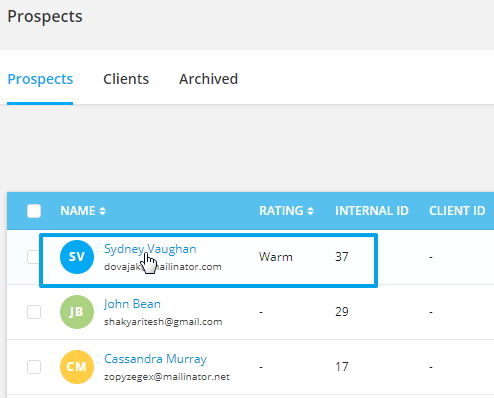Sort the table by the RATING column
The image size is (494, 398).
coord(286,211)
